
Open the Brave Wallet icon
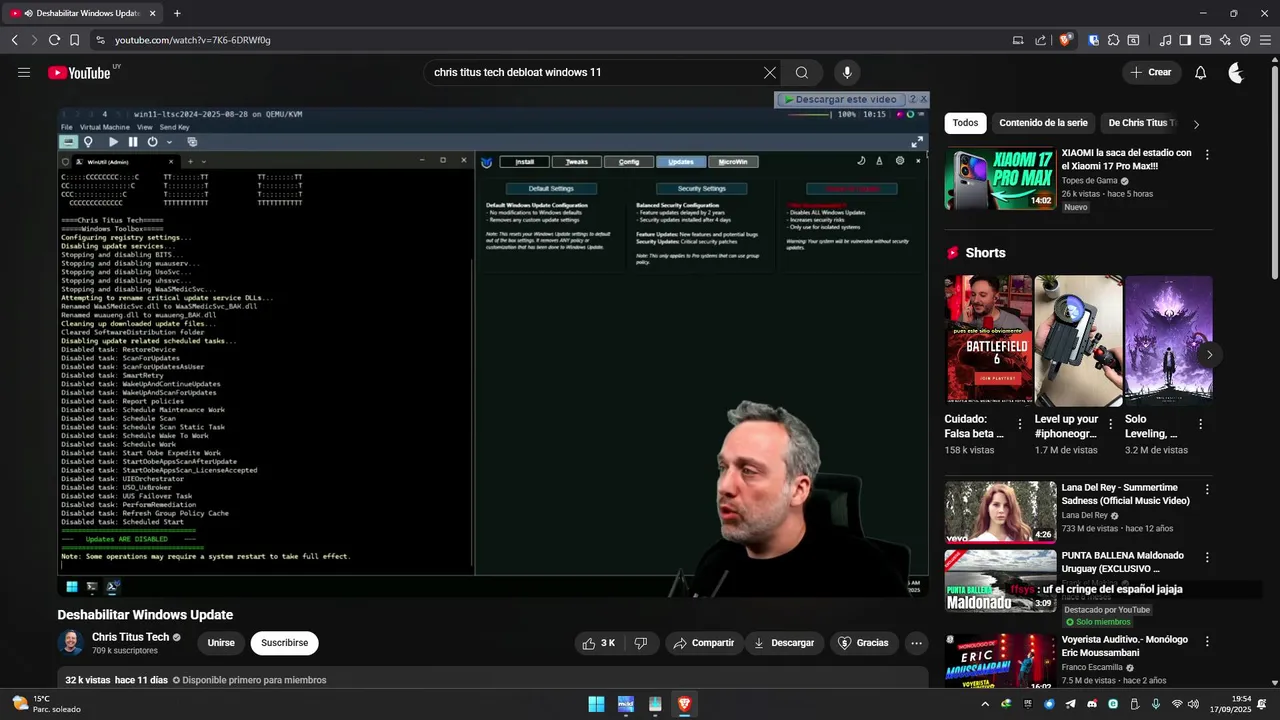click(x=1205, y=40)
